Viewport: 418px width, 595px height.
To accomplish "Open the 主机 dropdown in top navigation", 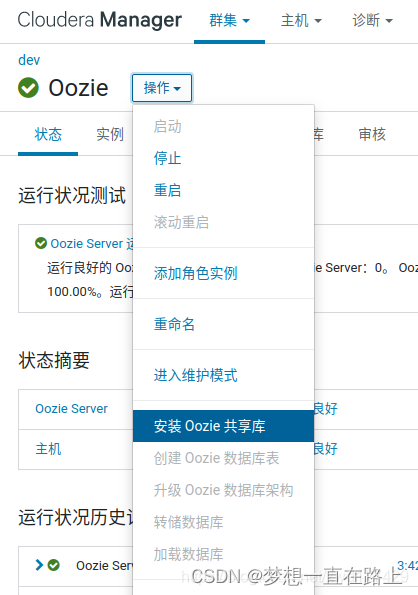I will pyautogui.click(x=301, y=20).
